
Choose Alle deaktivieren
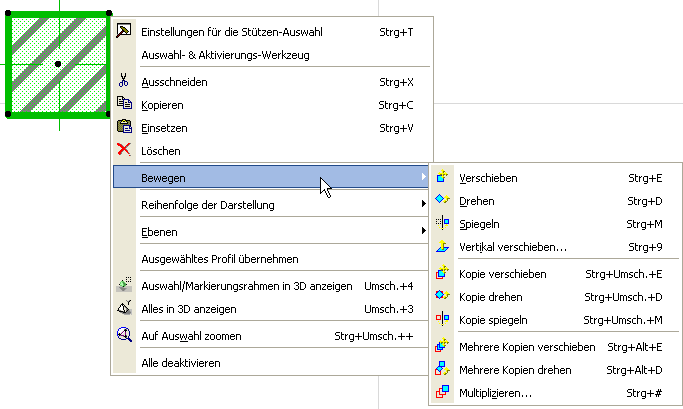coord(181,363)
